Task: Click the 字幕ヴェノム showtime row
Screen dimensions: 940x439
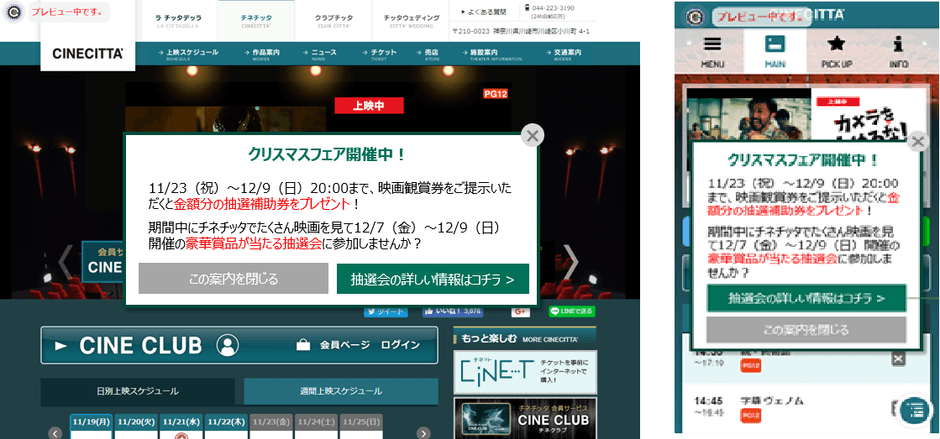Action: [x=800, y=406]
